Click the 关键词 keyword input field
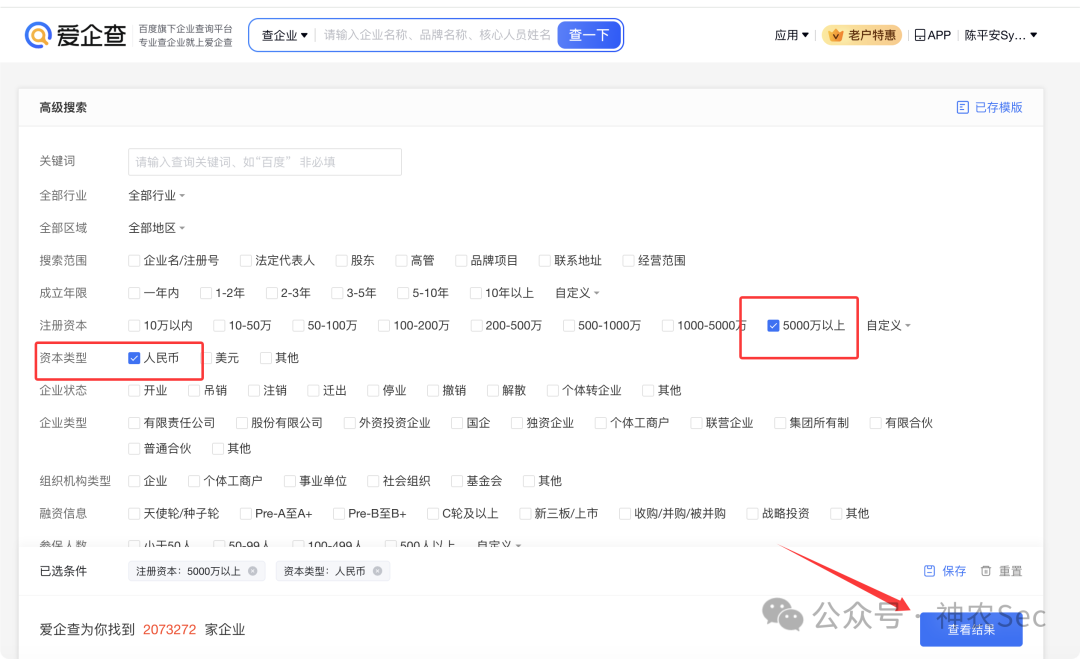The height and width of the screenshot is (659, 1080). pyautogui.click(x=264, y=162)
